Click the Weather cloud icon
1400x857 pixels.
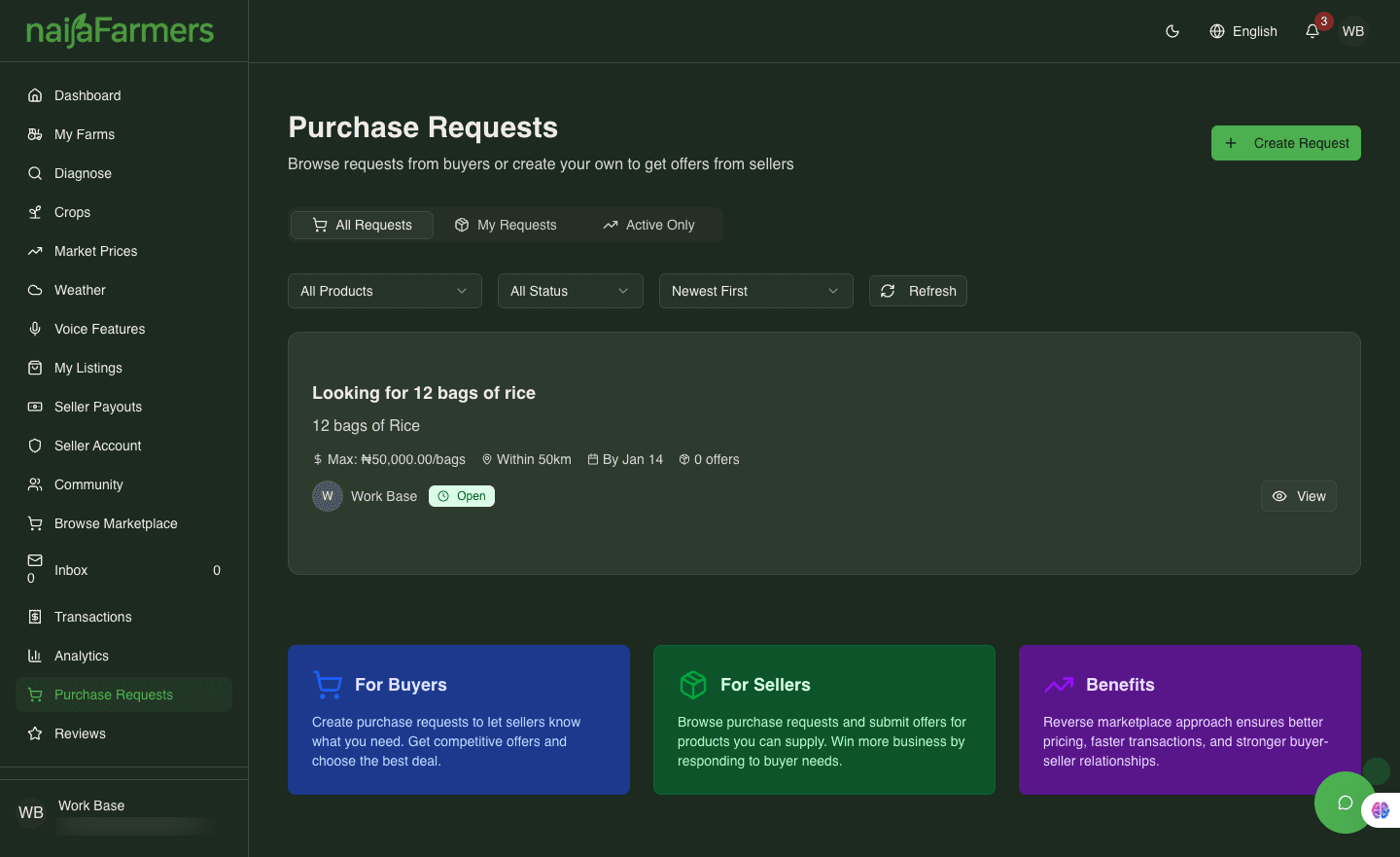(35, 290)
